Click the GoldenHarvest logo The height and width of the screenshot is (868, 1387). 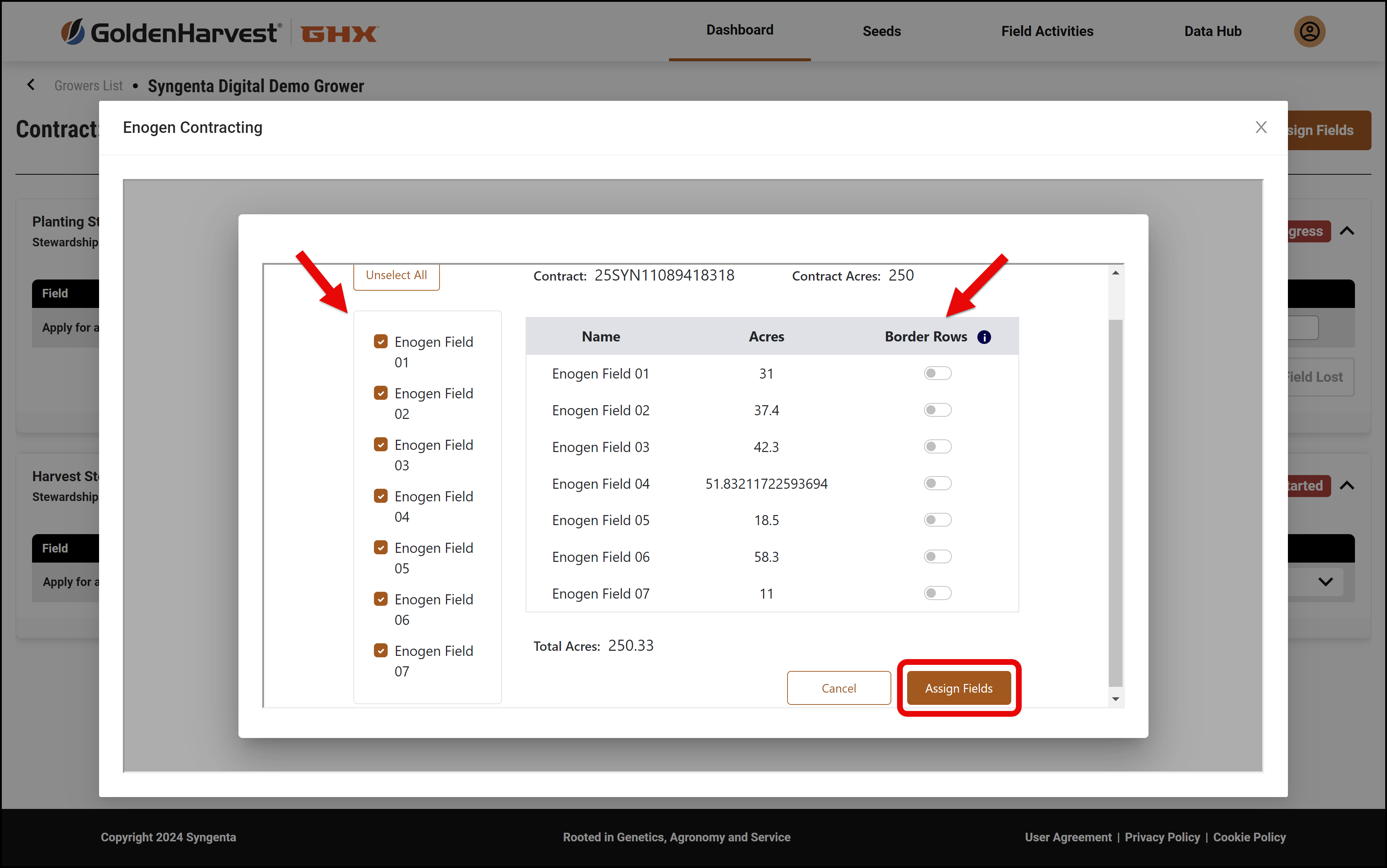170,32
